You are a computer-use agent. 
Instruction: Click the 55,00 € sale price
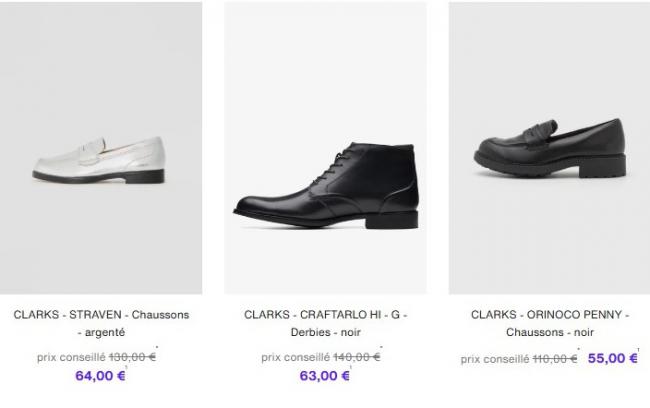coord(612,357)
